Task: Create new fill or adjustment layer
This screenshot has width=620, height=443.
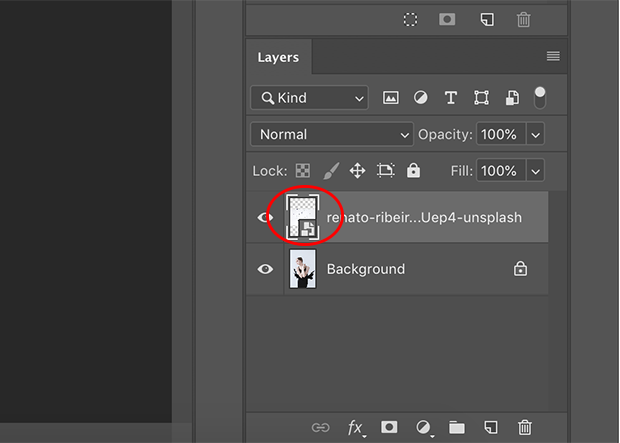Action: 424,428
